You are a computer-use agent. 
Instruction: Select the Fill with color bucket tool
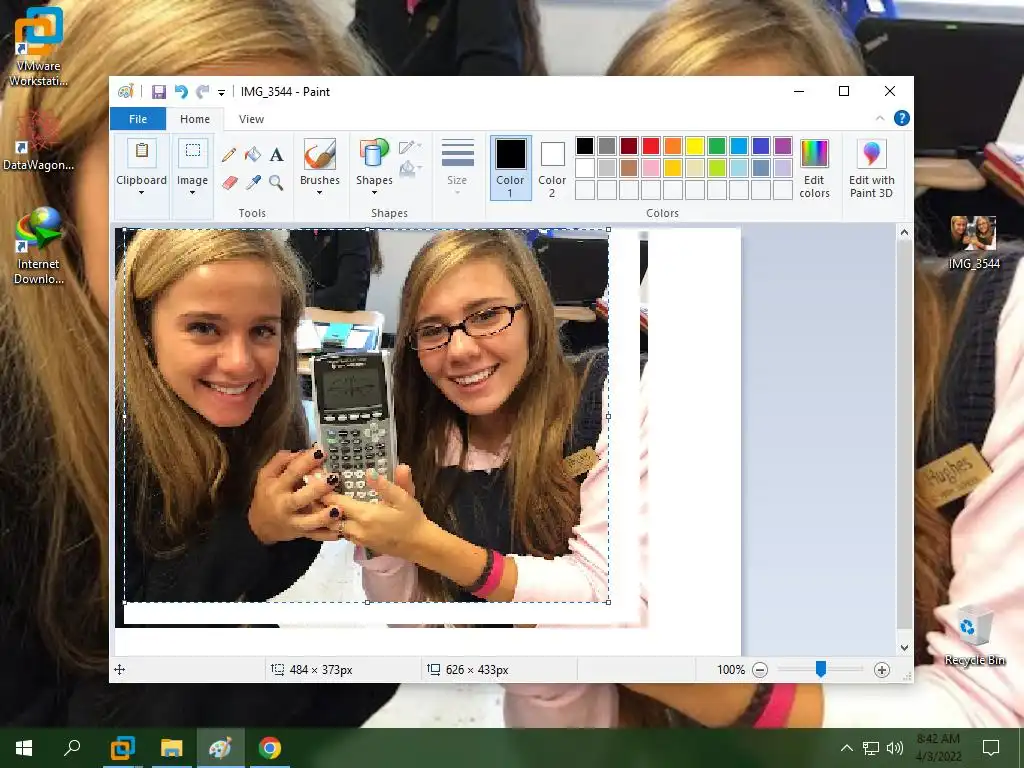tap(253, 155)
